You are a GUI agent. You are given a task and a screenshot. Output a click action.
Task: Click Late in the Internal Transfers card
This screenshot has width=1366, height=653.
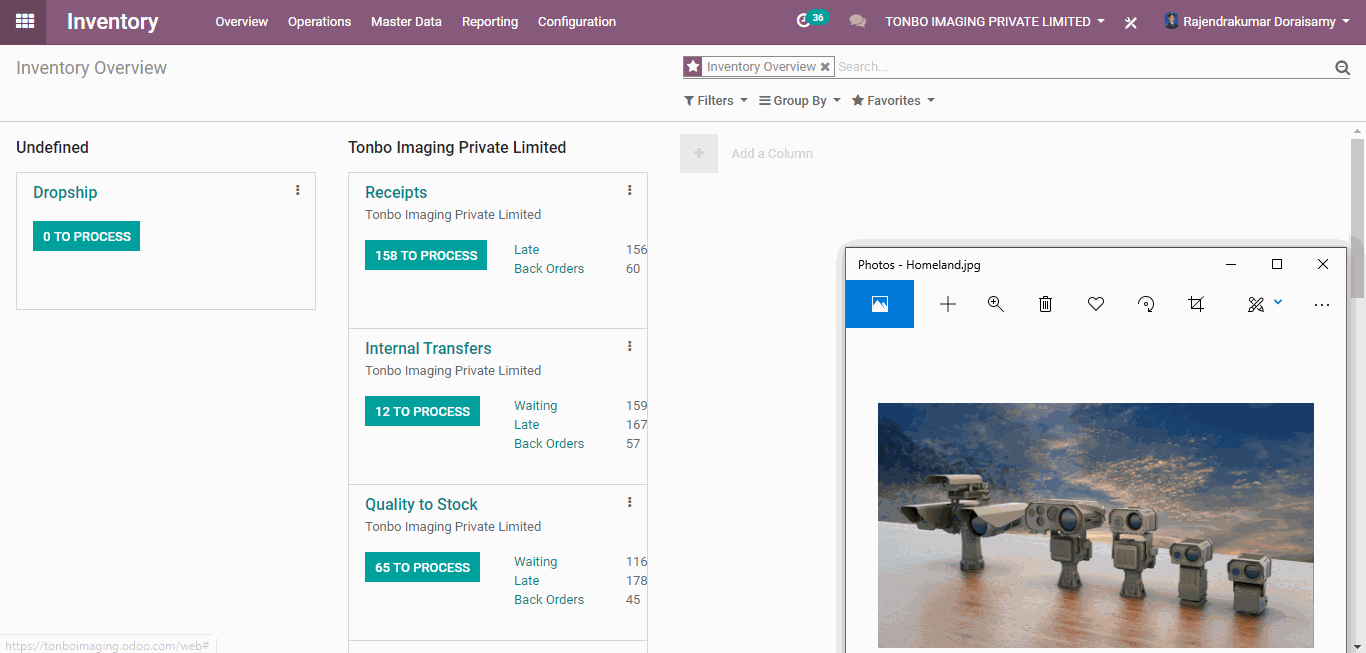tap(526, 425)
